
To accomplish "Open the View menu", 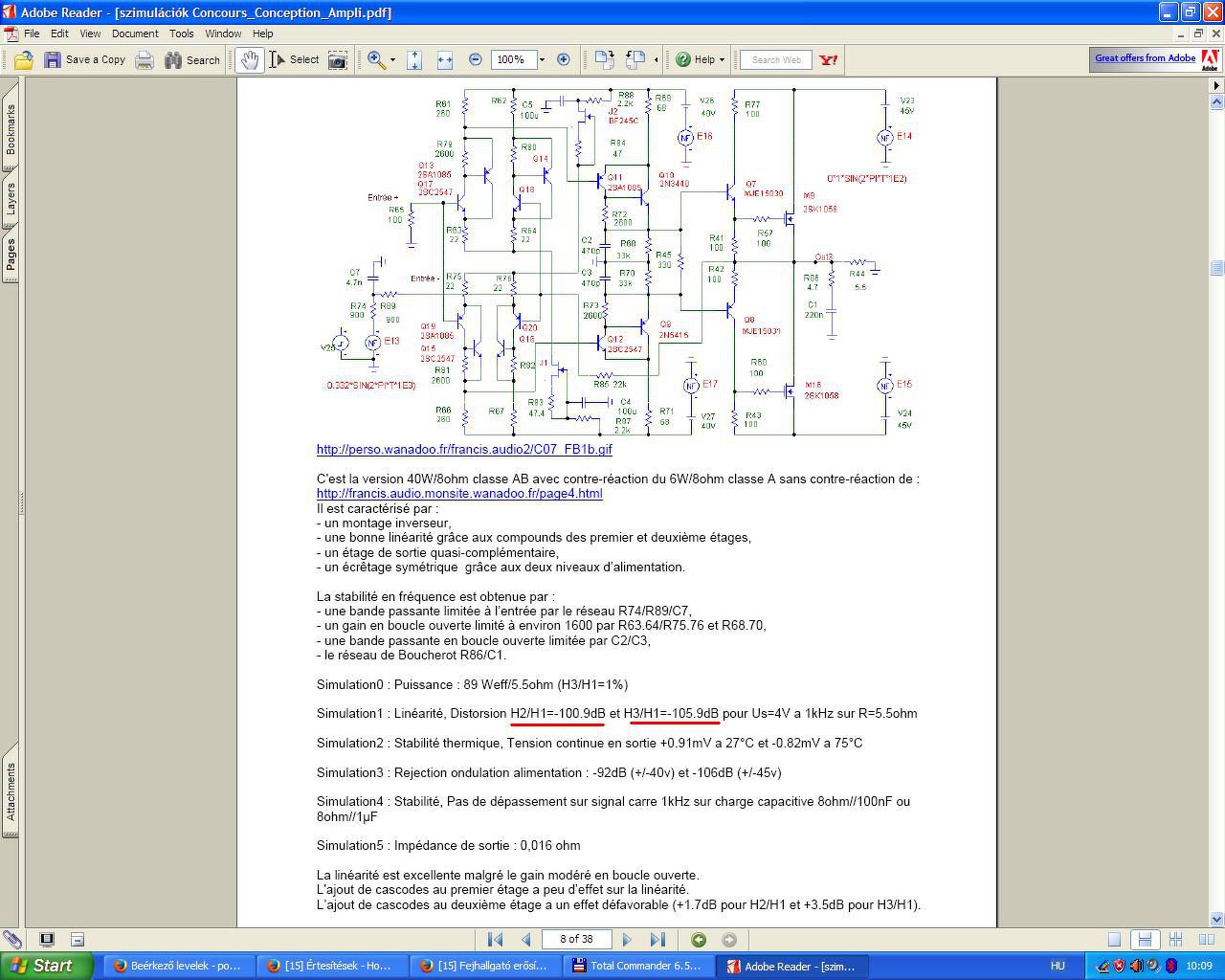I will 90,33.
